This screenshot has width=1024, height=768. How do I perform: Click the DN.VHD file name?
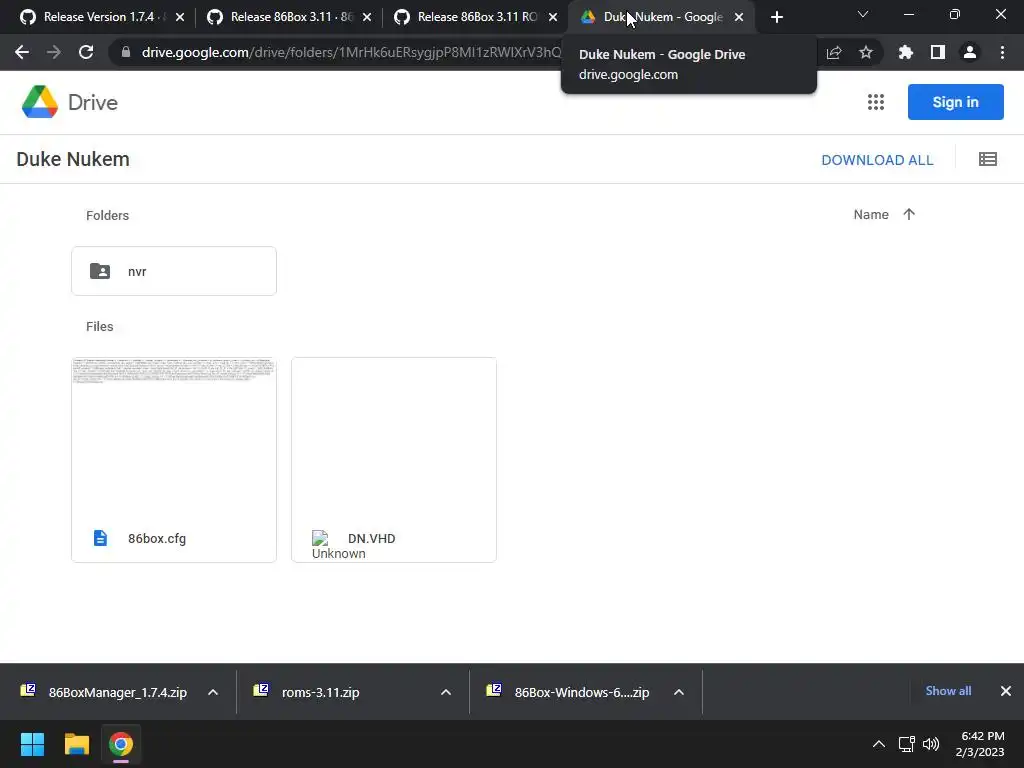pyautogui.click(x=372, y=539)
